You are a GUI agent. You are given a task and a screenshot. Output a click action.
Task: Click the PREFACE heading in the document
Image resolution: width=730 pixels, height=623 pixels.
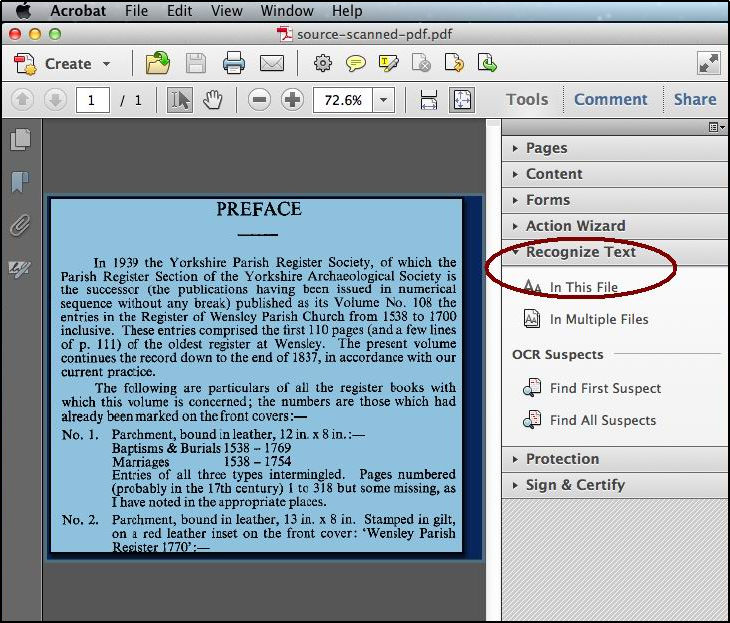tap(259, 209)
